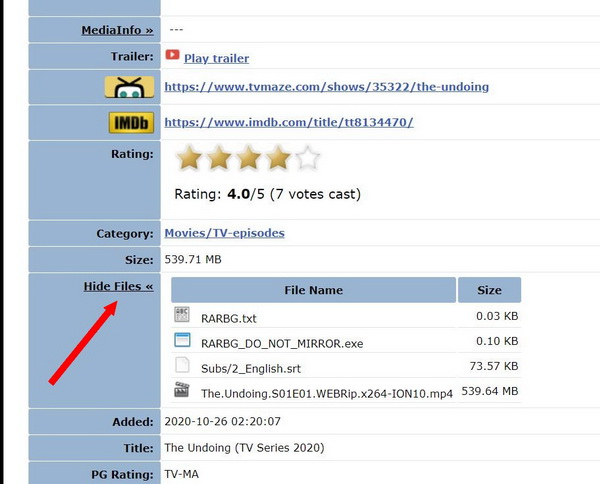Click the RARBG.txt text file icon

point(182,317)
